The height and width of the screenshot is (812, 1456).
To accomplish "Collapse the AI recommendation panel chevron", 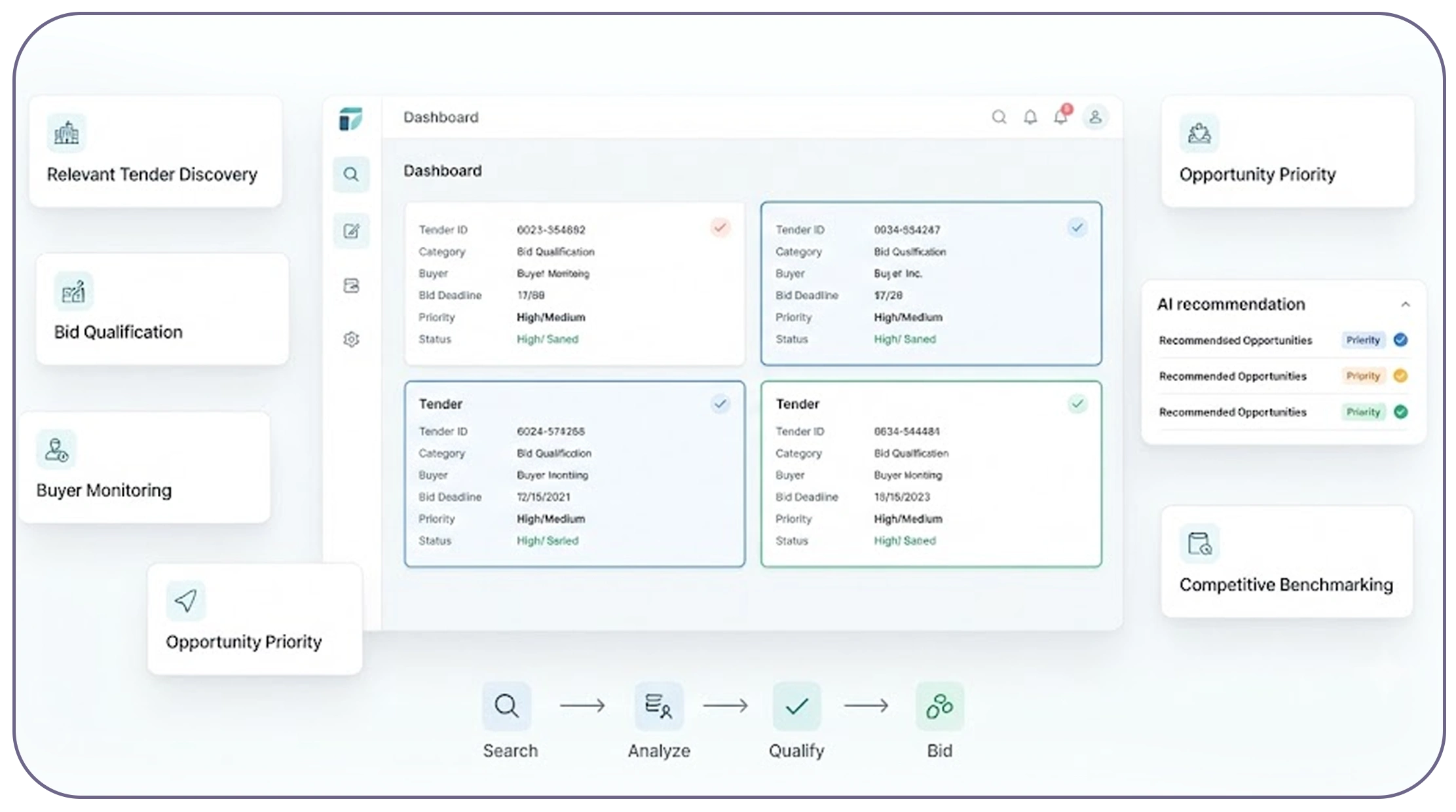I will pos(1405,304).
